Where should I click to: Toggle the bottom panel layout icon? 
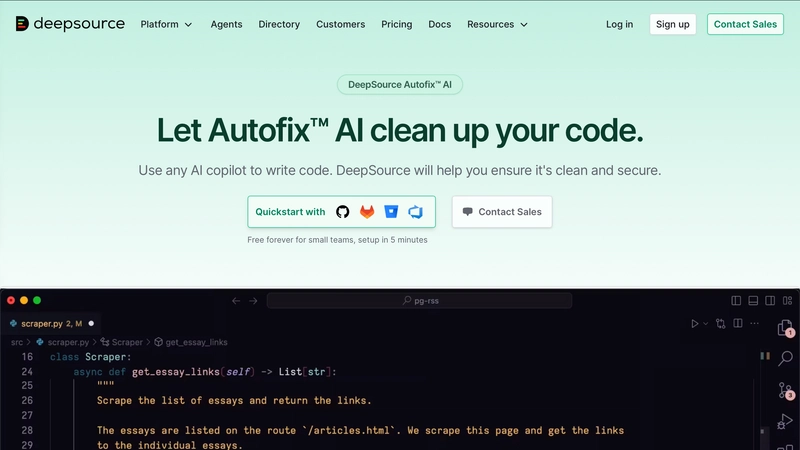[x=753, y=300]
